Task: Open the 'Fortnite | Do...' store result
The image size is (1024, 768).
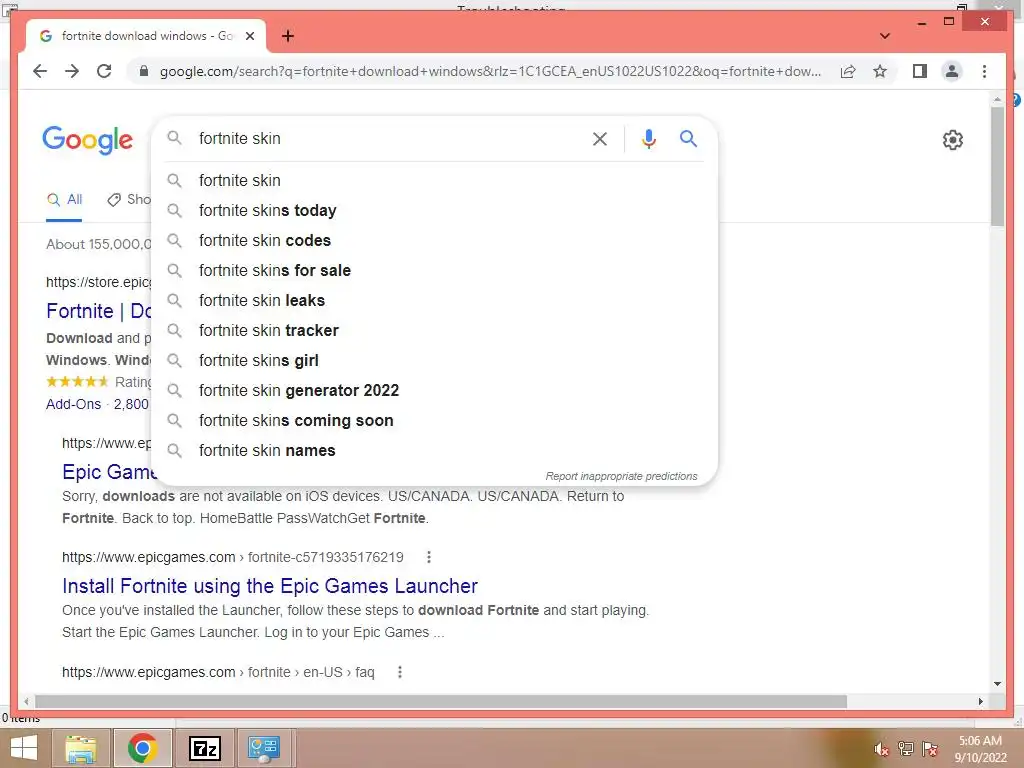Action: [98, 311]
